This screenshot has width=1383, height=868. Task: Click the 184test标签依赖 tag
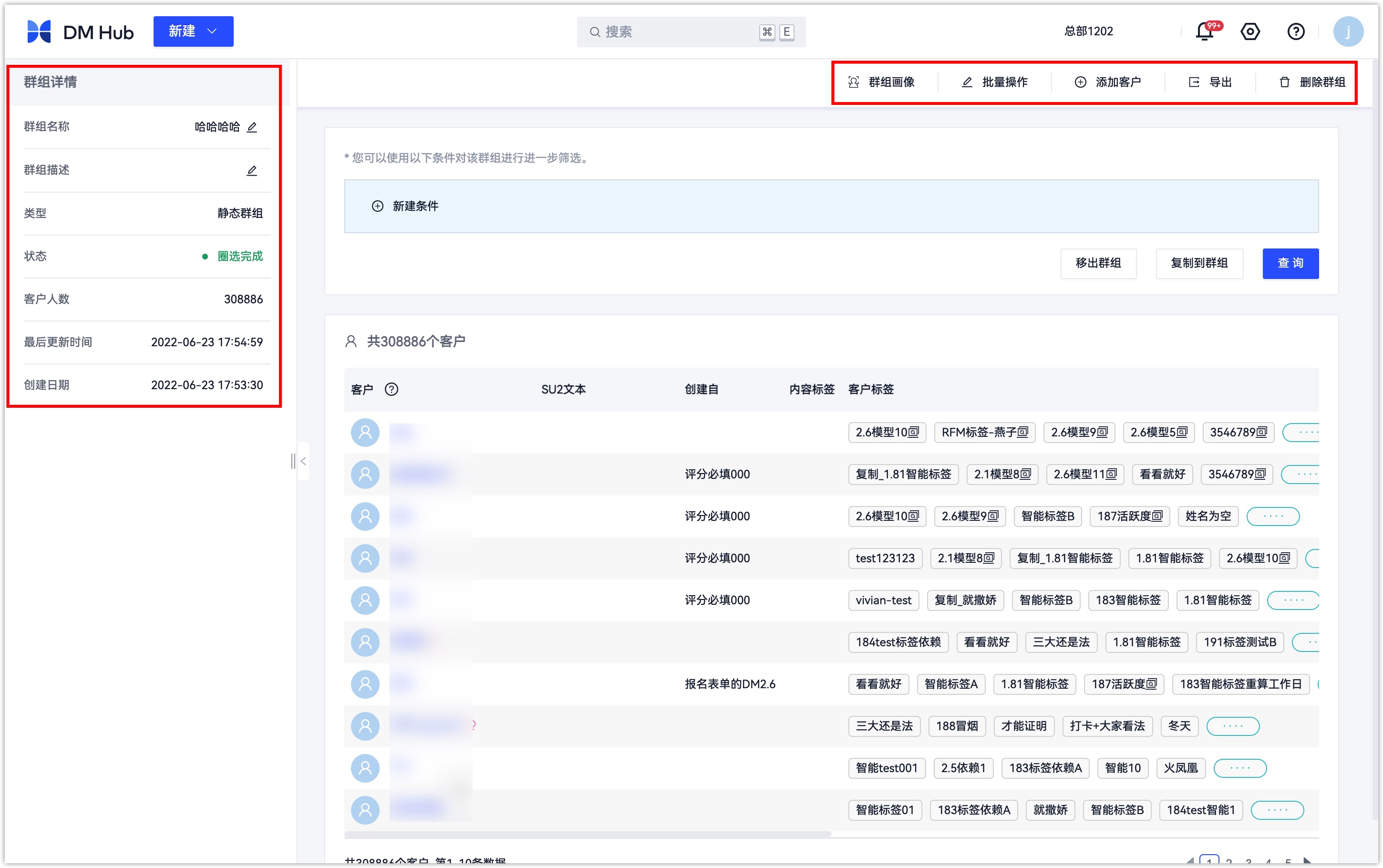(x=898, y=642)
